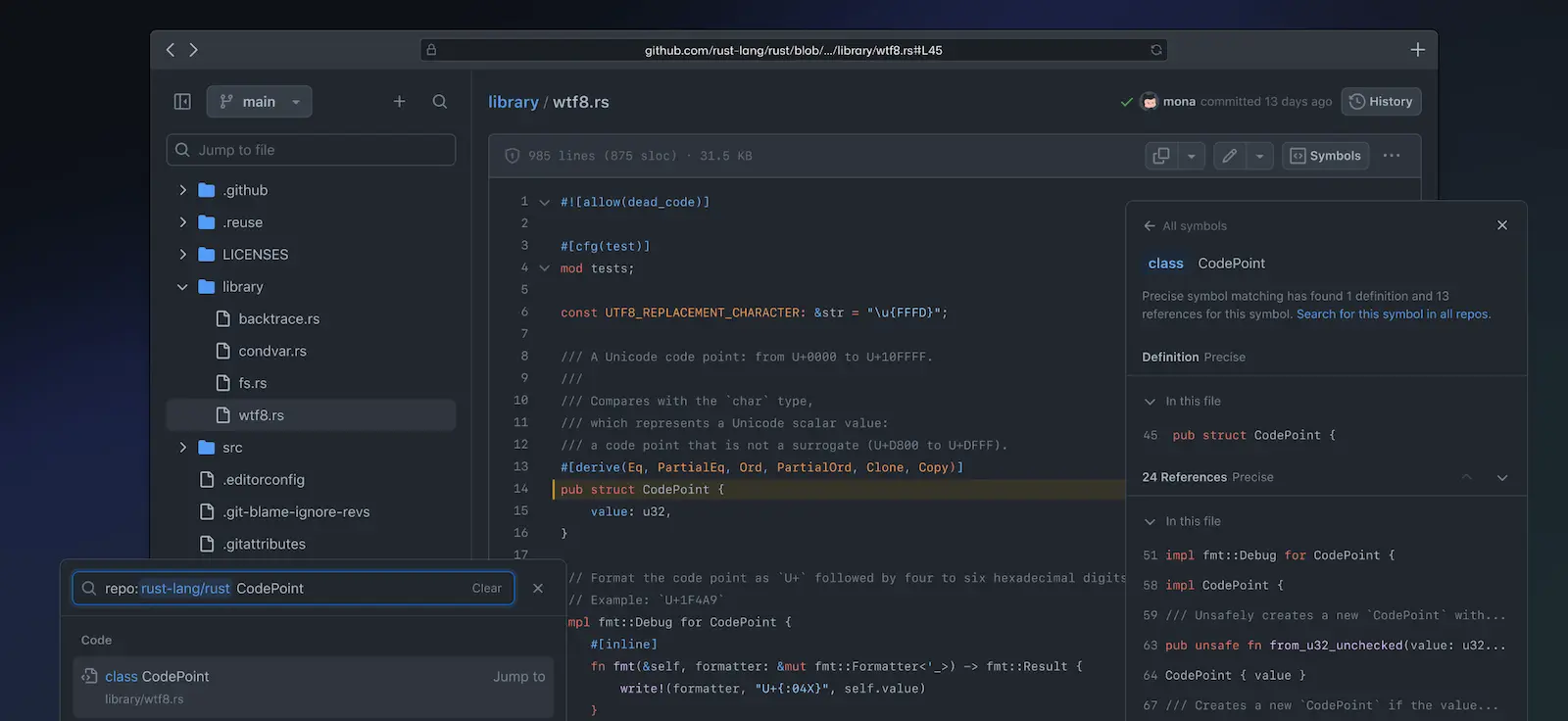Go back to All symbols
This screenshot has height=721, width=1568.
coord(1185,226)
